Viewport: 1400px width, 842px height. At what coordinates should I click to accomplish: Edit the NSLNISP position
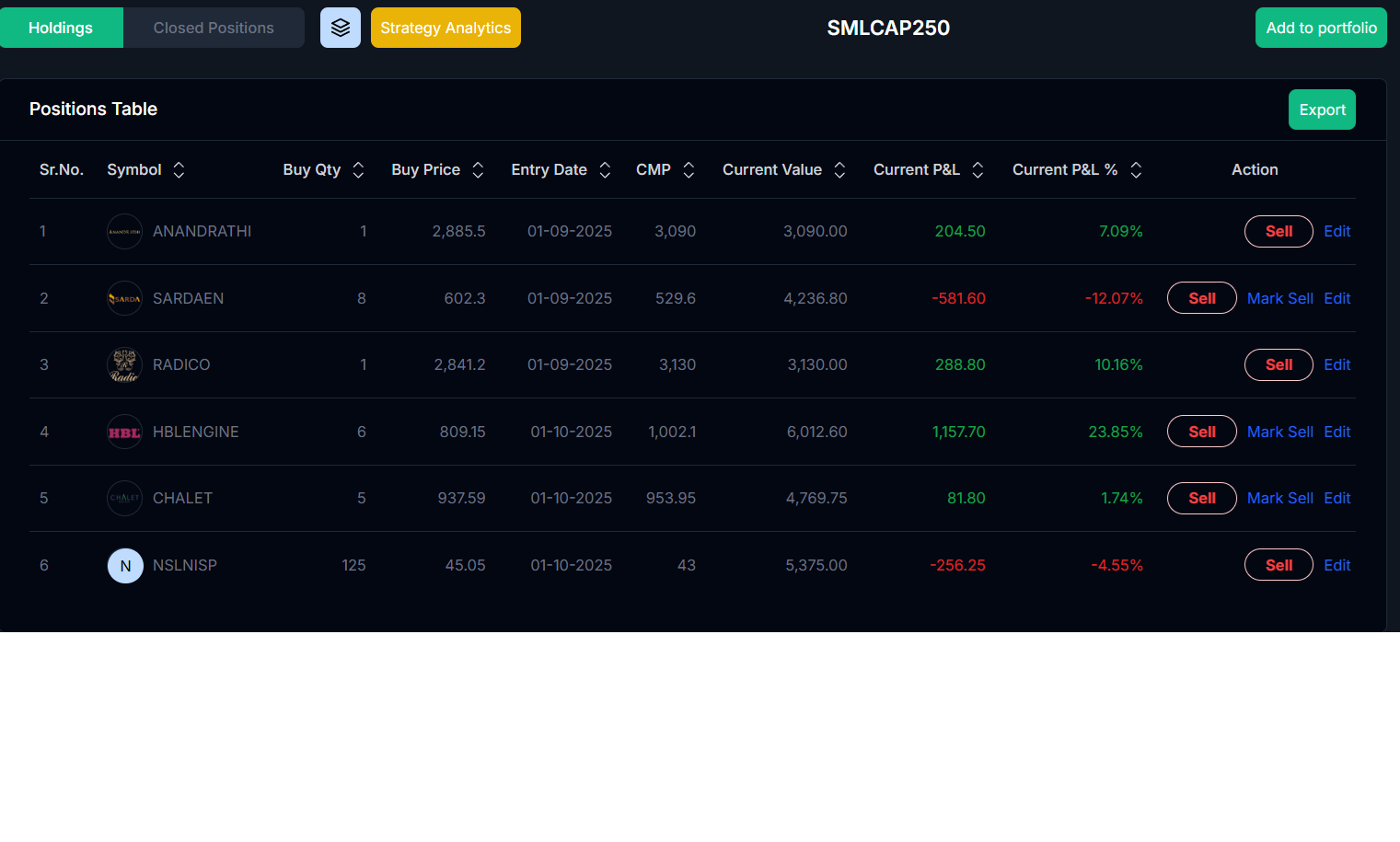(1337, 565)
